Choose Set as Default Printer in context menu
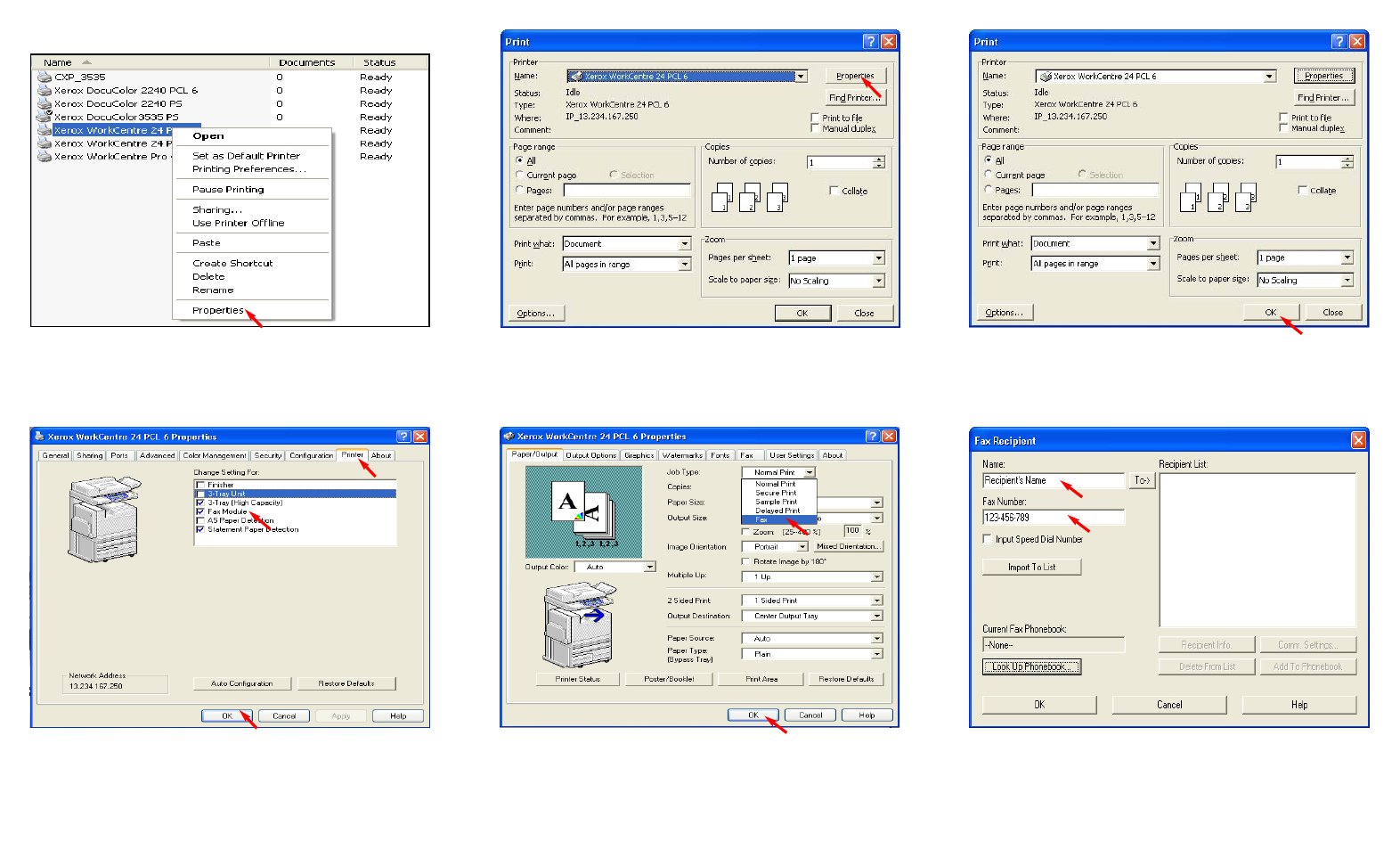Viewport: 1400px width, 850px height. (x=246, y=155)
